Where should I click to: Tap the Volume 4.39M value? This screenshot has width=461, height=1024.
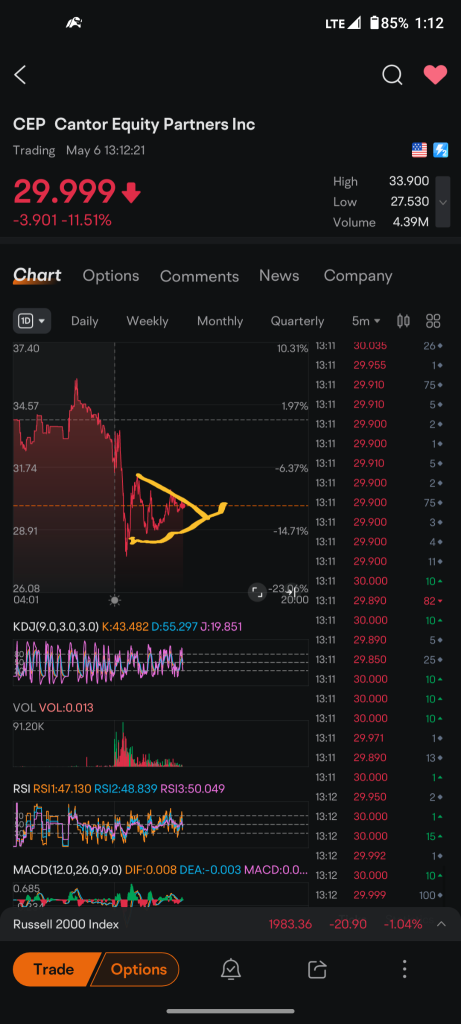411,222
